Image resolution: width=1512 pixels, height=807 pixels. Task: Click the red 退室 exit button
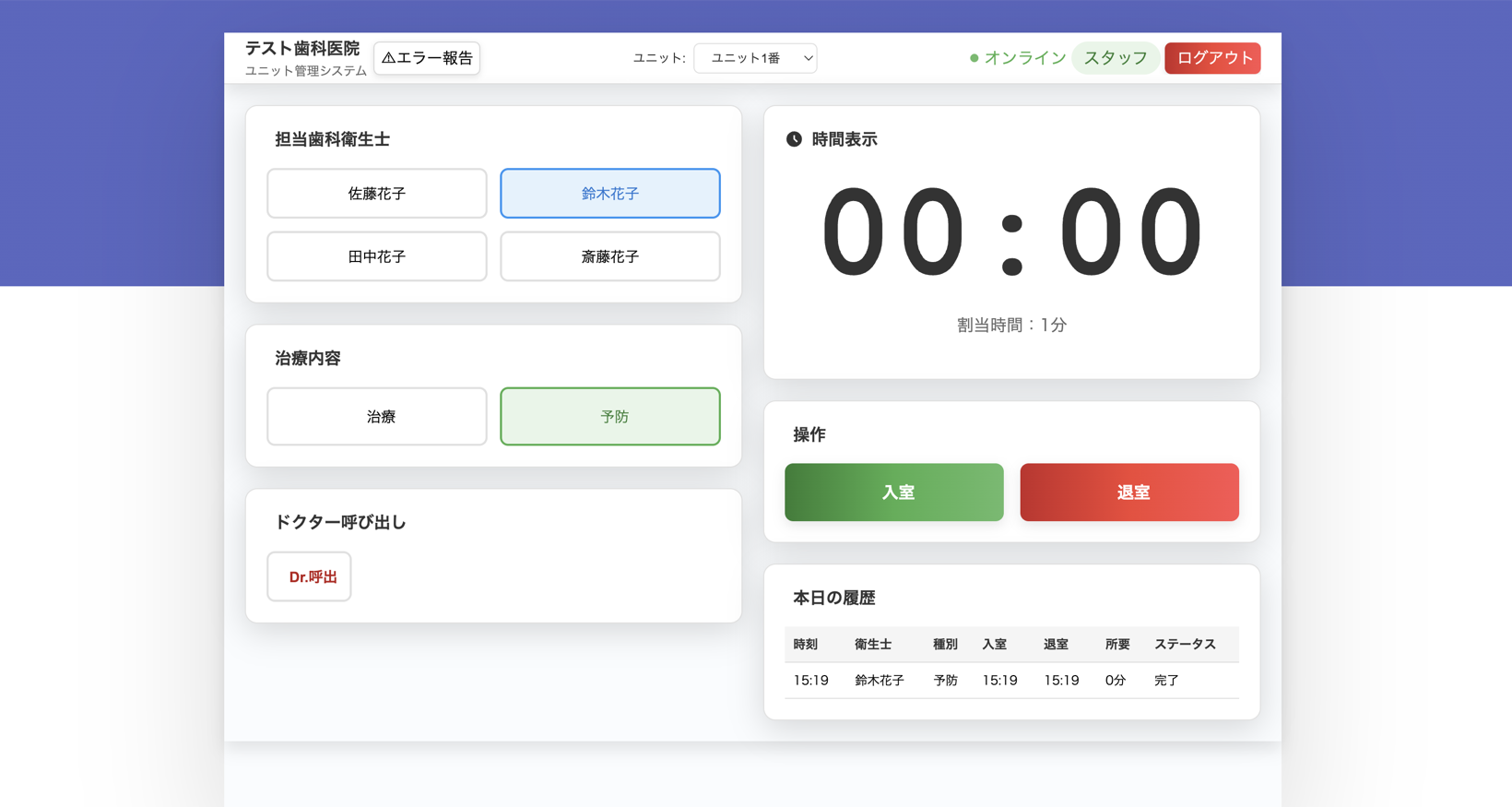tap(1129, 493)
